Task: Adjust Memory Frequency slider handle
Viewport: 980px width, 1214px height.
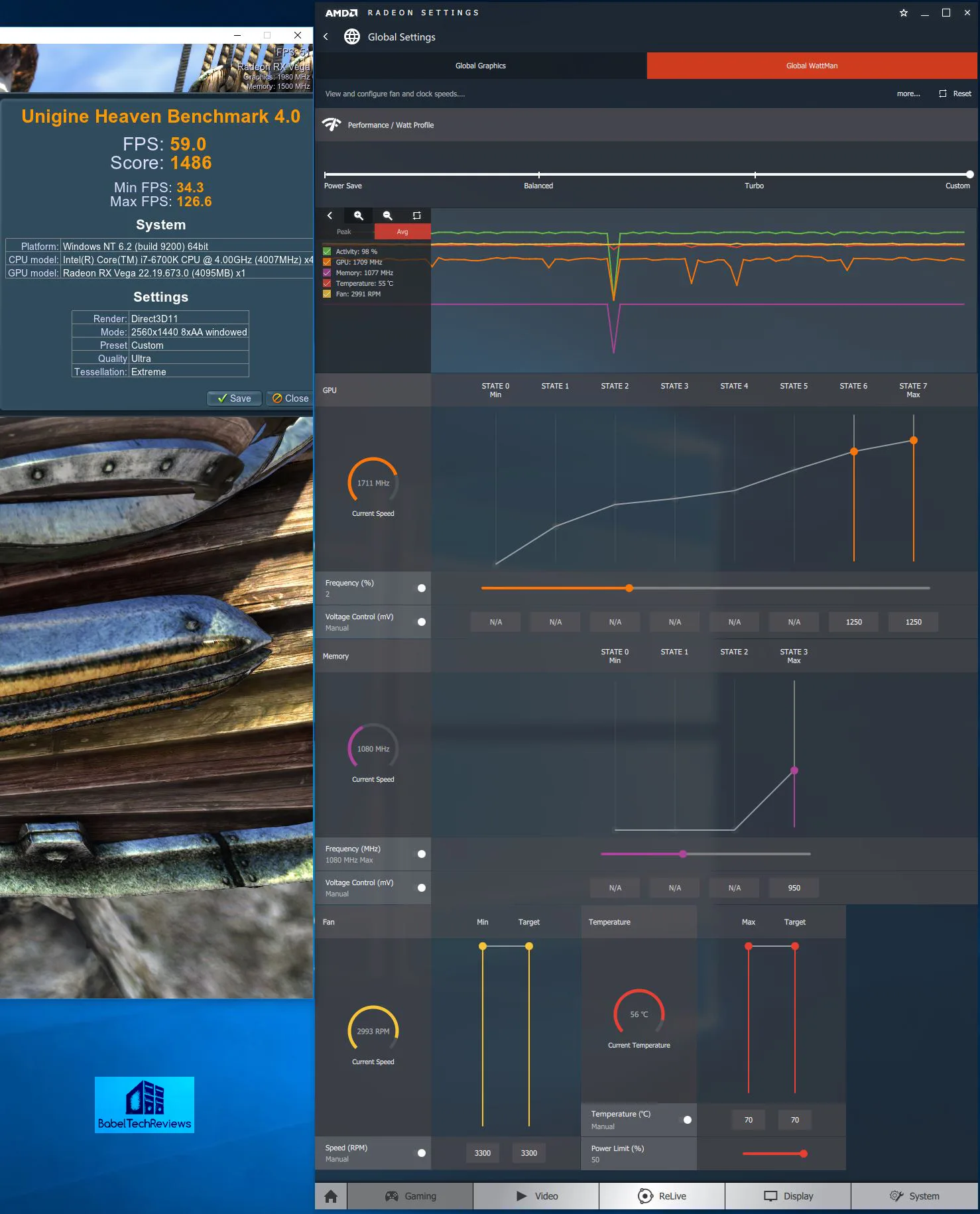Action: point(683,854)
